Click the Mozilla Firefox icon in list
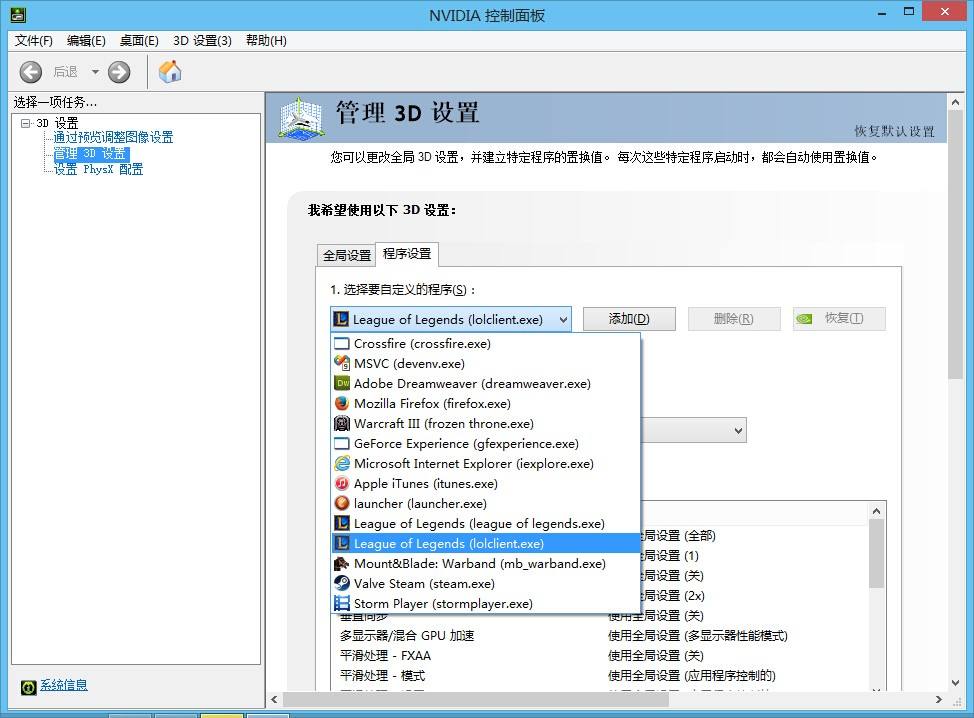The image size is (974, 718). (342, 404)
